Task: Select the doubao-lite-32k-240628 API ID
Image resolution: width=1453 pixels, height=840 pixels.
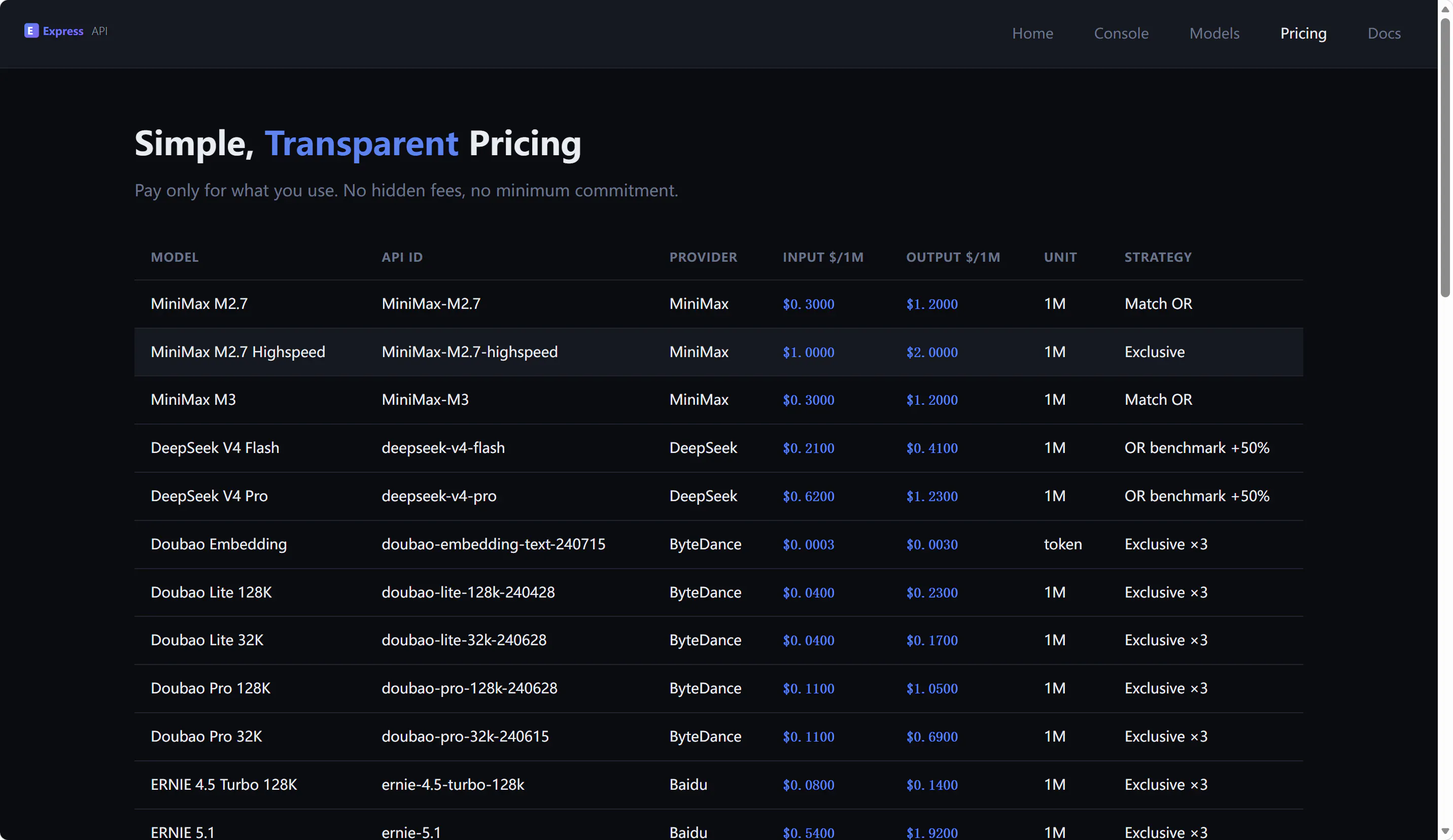Action: (x=464, y=640)
